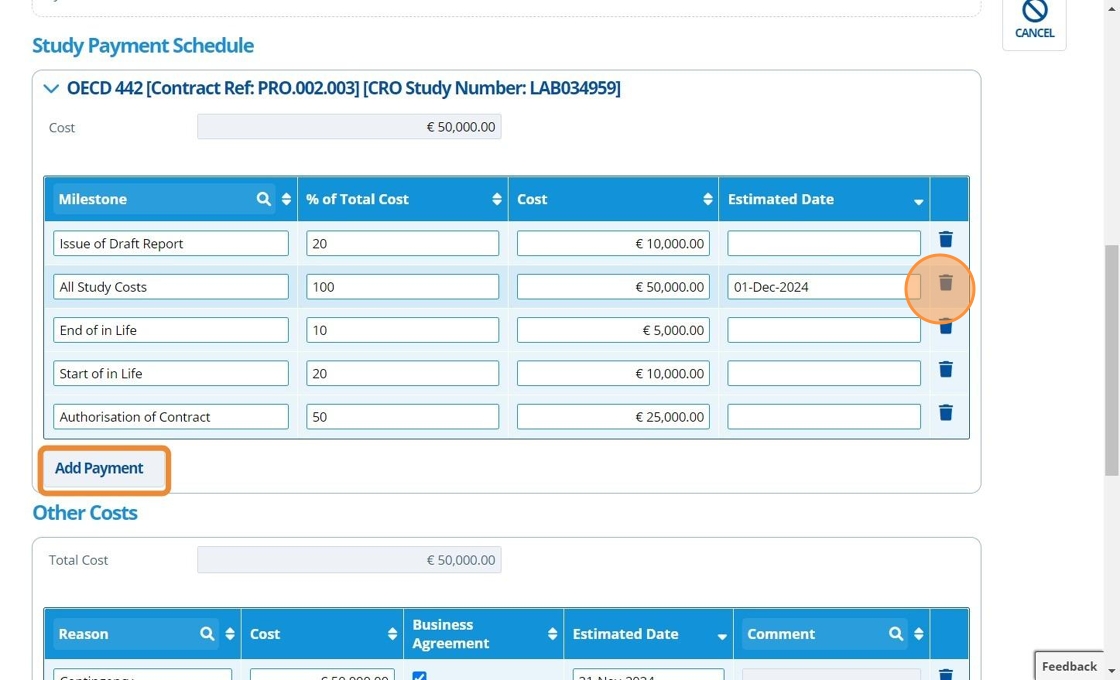Sort the Milestone column
This screenshot has width=1120, height=680.
coord(286,199)
